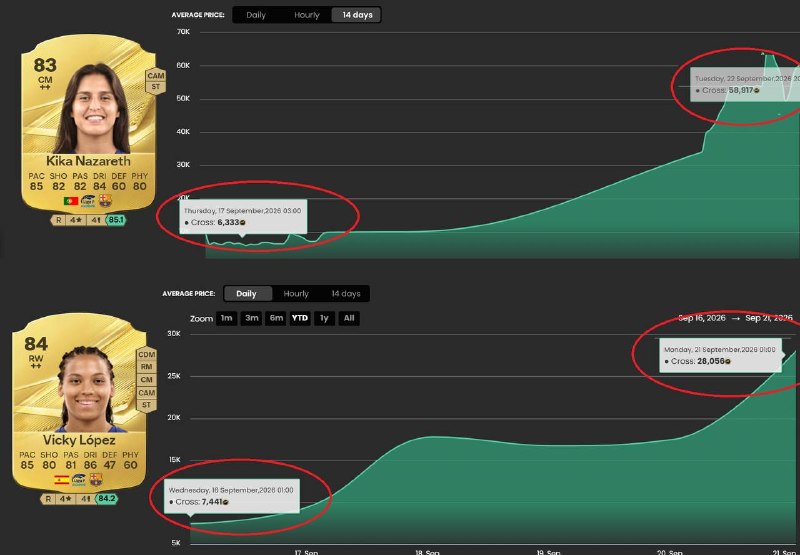Click the 85.1 rating badge under Kika's card
800x555 pixels.
pyautogui.click(x=115, y=220)
